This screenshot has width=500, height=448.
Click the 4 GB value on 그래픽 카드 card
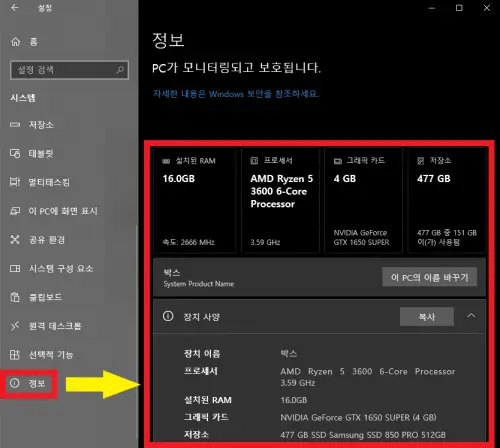click(x=345, y=179)
